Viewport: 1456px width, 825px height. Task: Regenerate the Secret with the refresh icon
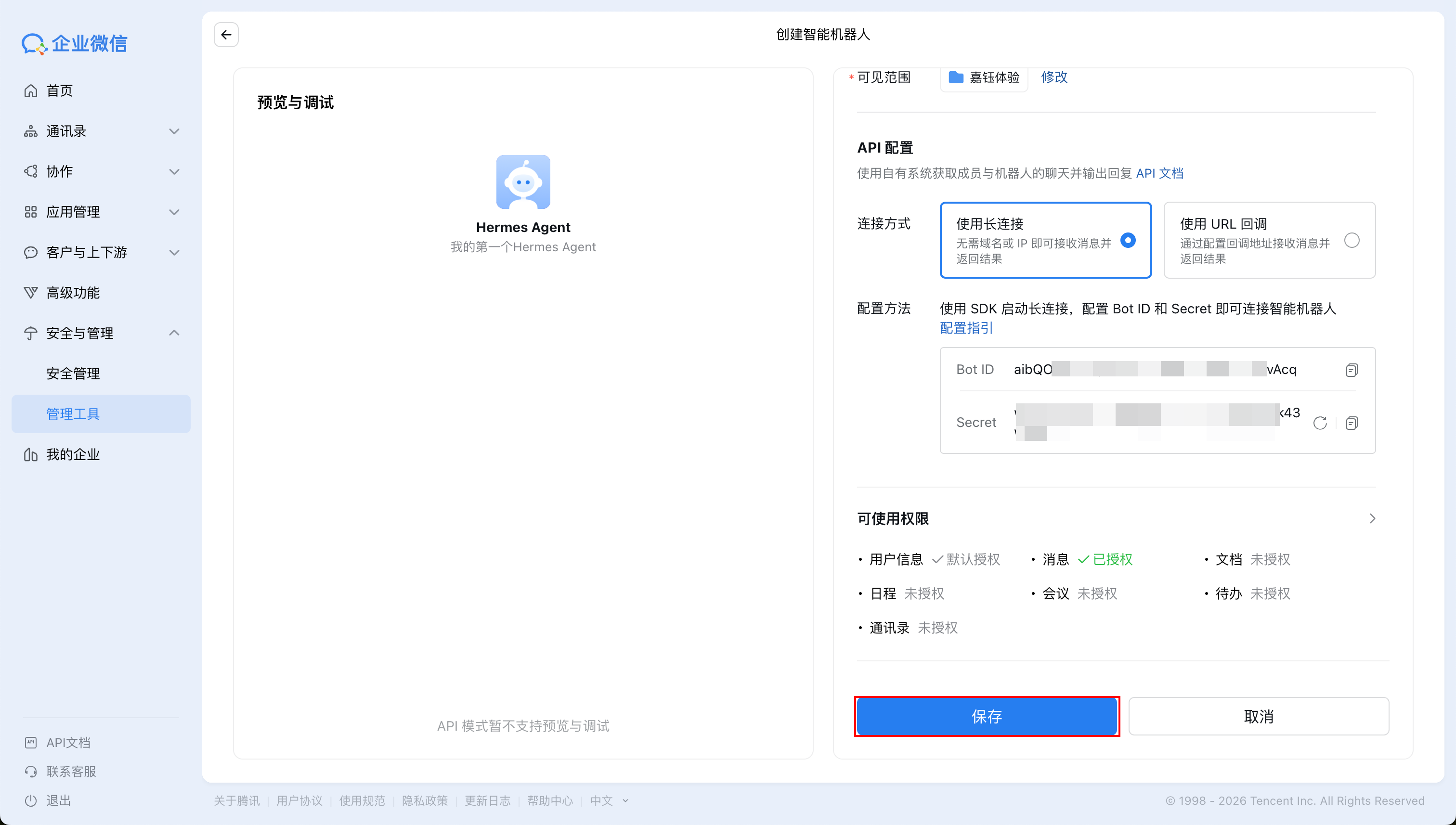click(1321, 423)
